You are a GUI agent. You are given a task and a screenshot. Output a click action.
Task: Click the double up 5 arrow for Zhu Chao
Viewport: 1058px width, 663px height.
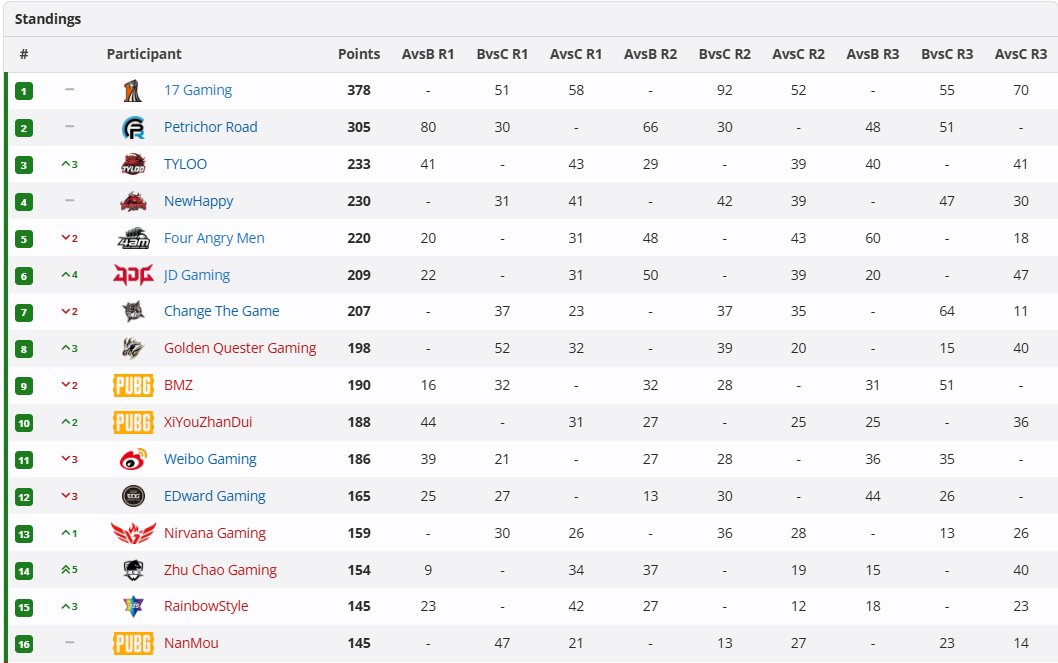tap(69, 570)
